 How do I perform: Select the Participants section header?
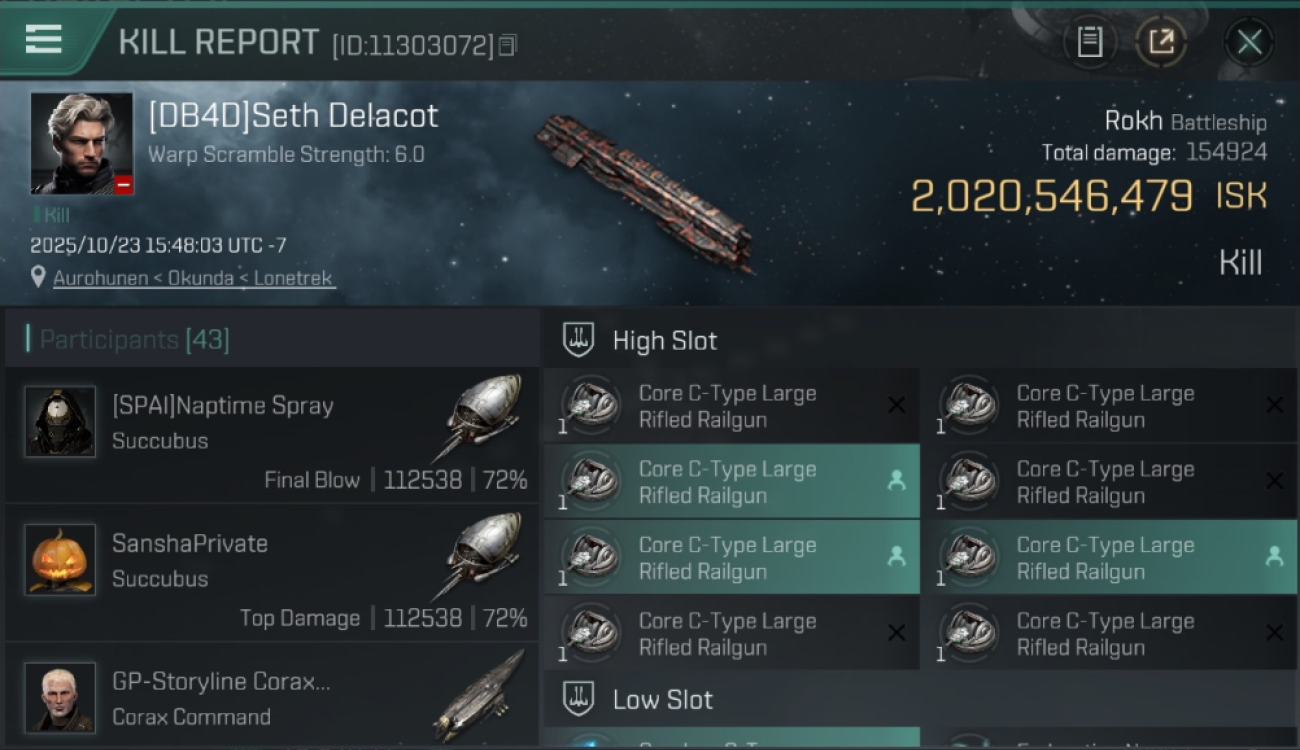coord(134,340)
